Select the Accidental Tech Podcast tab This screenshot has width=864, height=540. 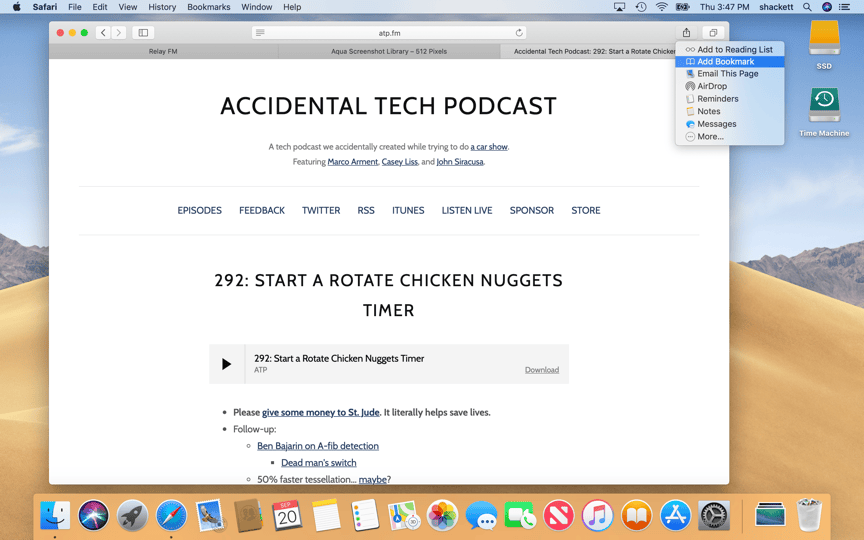click(x=594, y=51)
